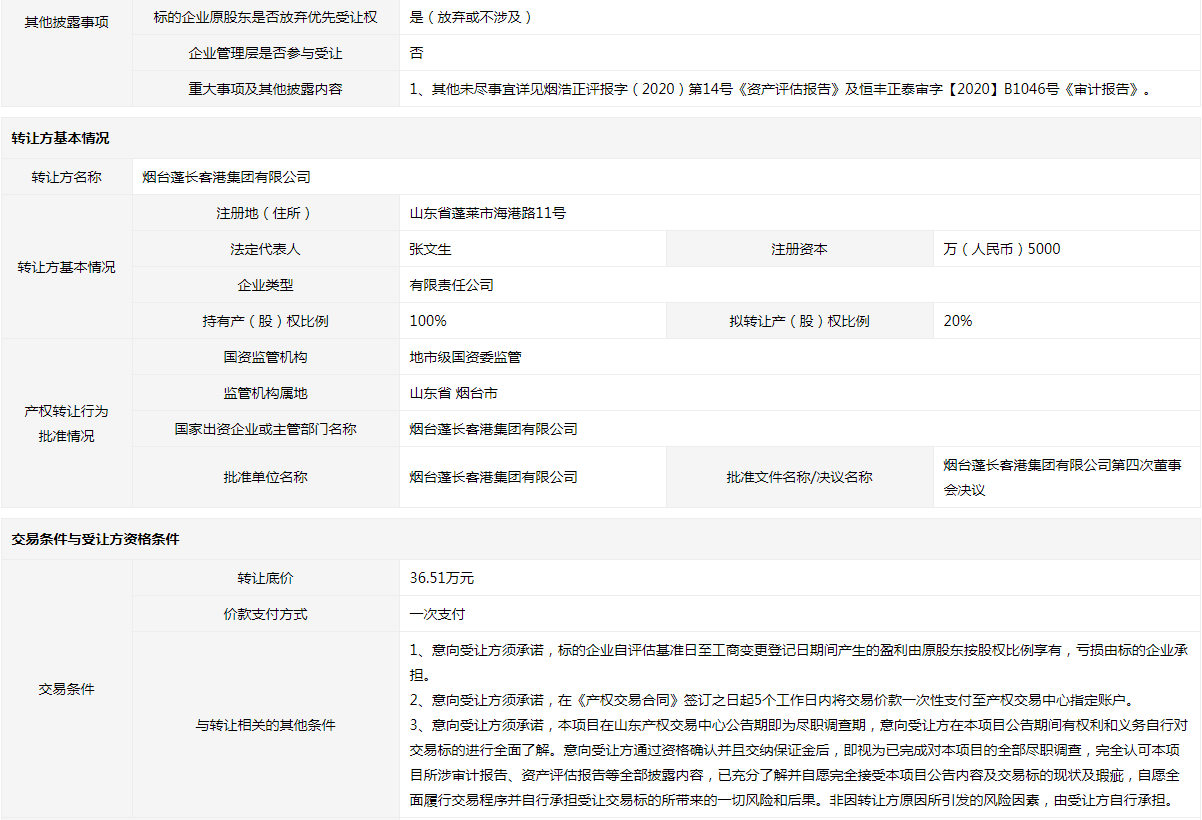Click the company name beside 国家出资企业或主管部门名称
This screenshot has width=1202, height=820.
494,429
